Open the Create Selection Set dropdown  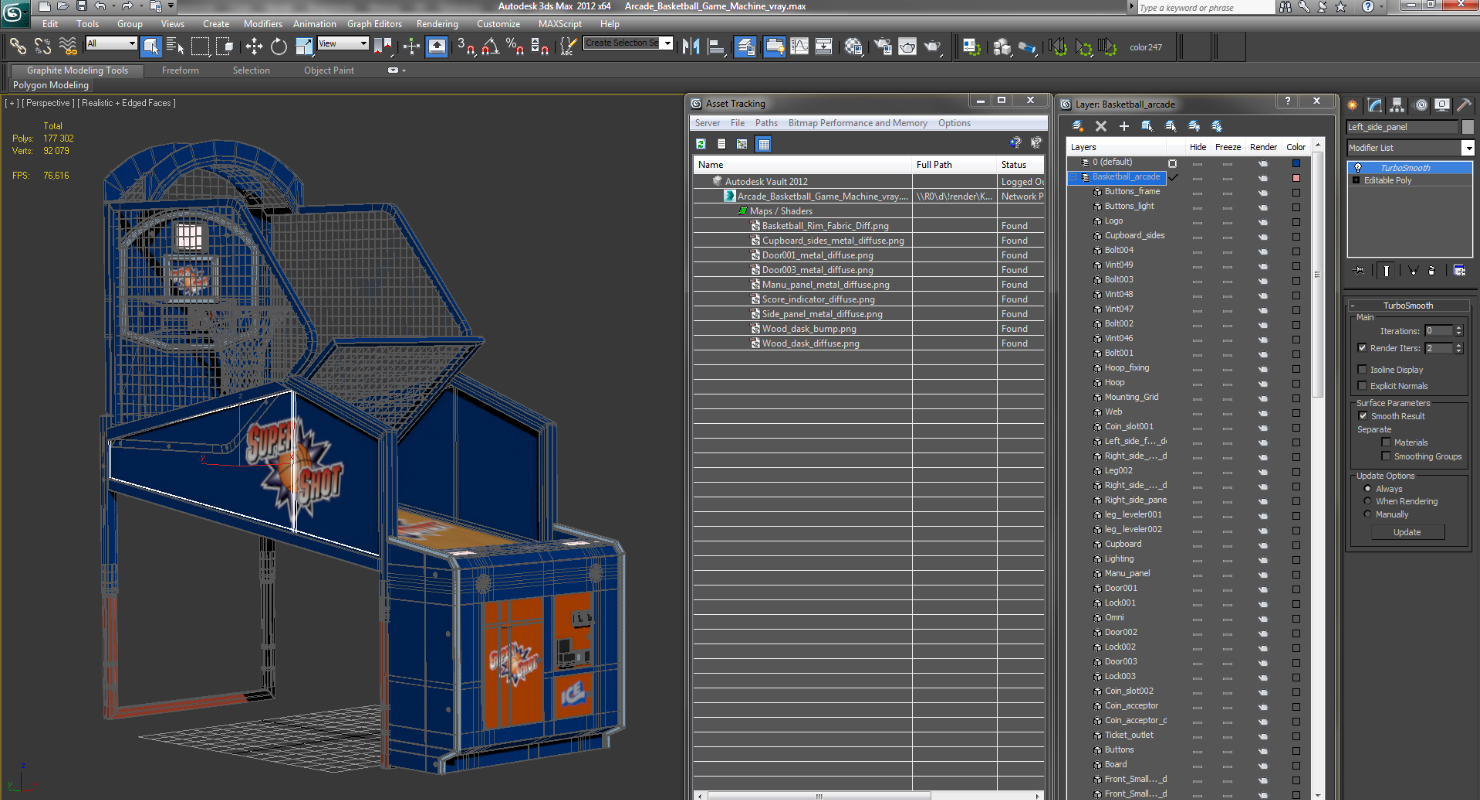click(x=667, y=44)
